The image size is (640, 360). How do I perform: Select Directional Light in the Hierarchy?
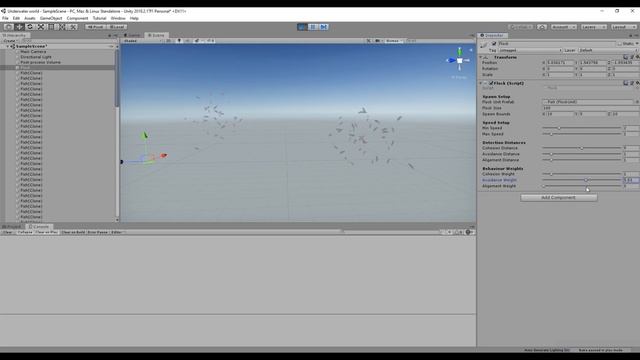[36, 57]
